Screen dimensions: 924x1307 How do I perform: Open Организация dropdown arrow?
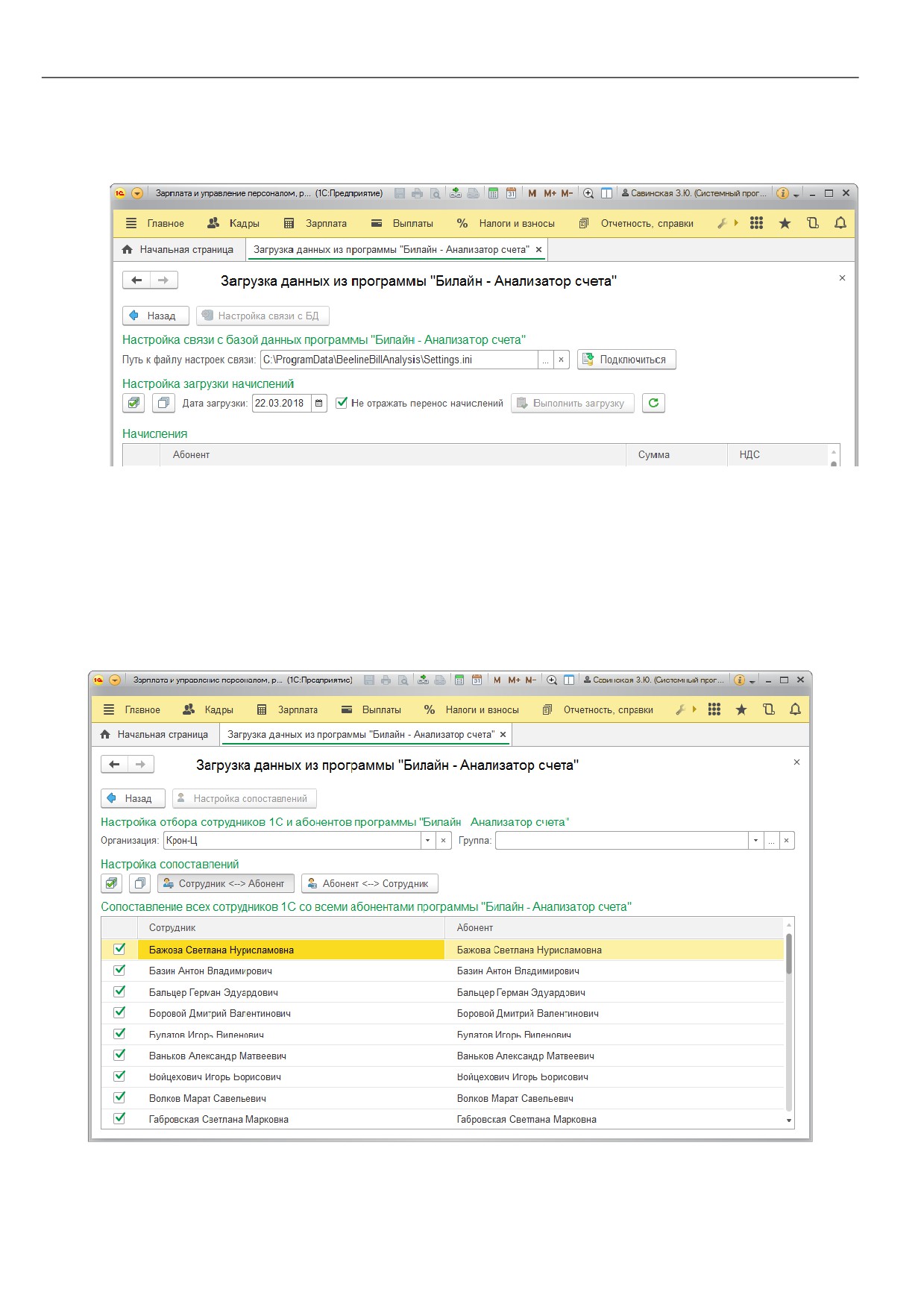point(428,841)
